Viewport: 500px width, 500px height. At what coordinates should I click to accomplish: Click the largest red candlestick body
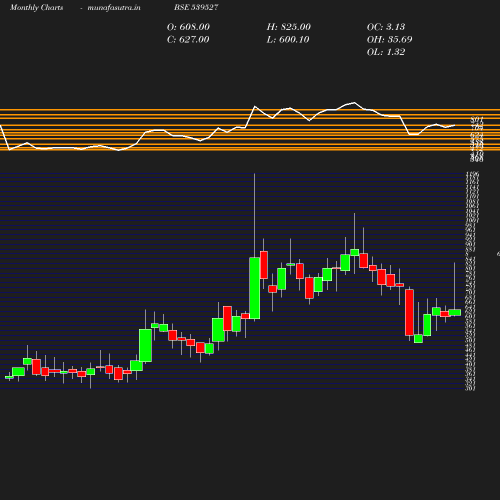click(409, 312)
